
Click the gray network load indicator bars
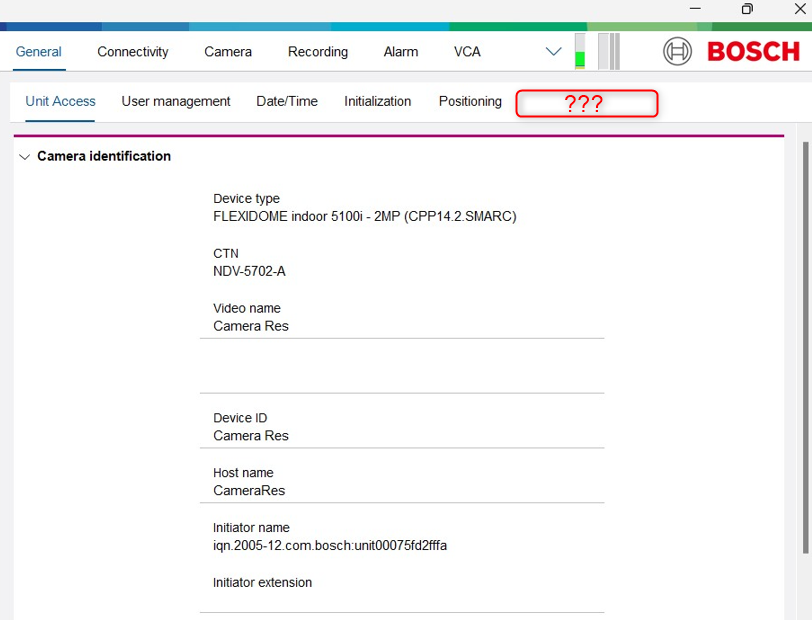click(609, 52)
